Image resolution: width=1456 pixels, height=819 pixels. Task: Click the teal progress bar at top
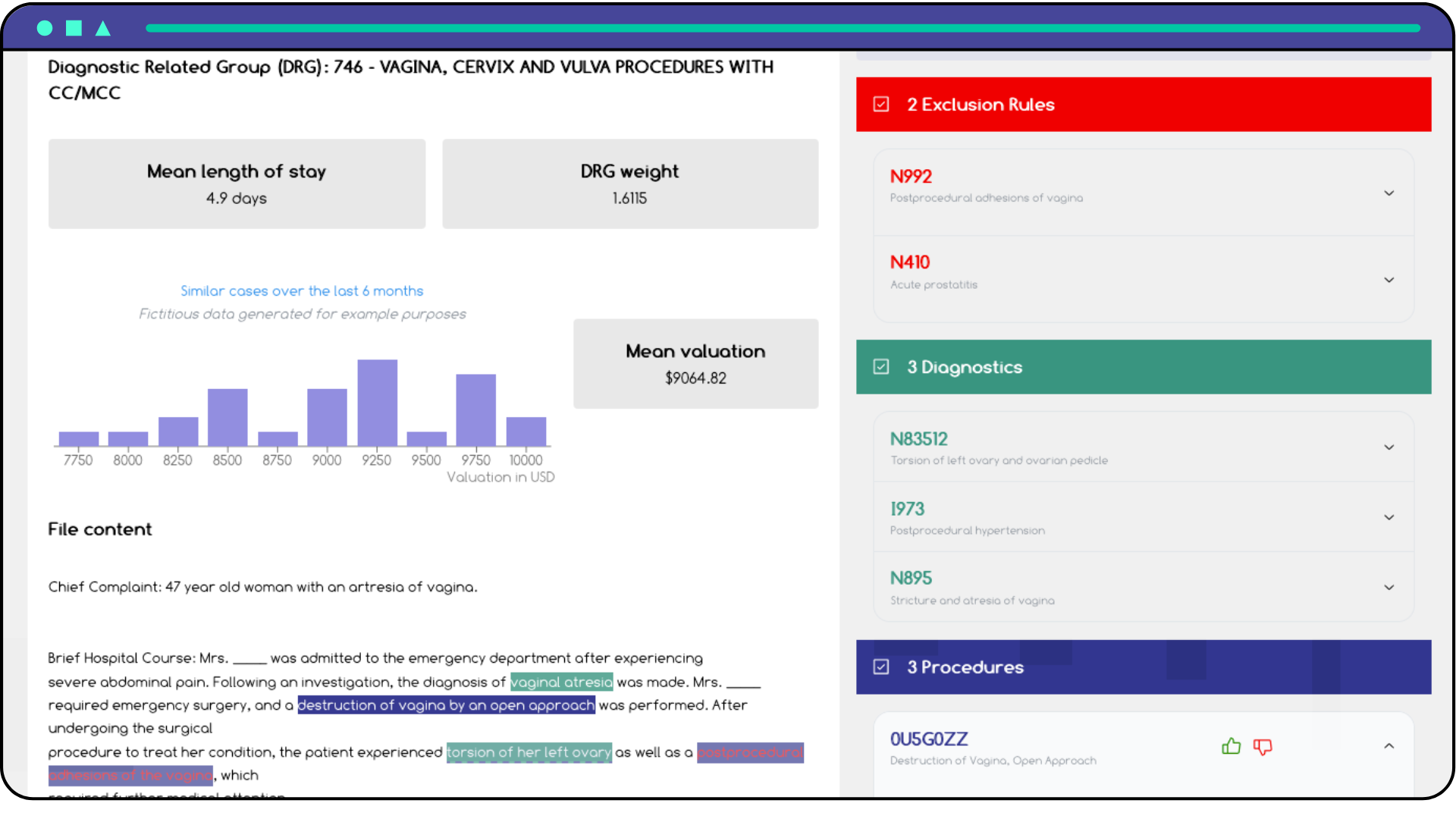point(783,28)
